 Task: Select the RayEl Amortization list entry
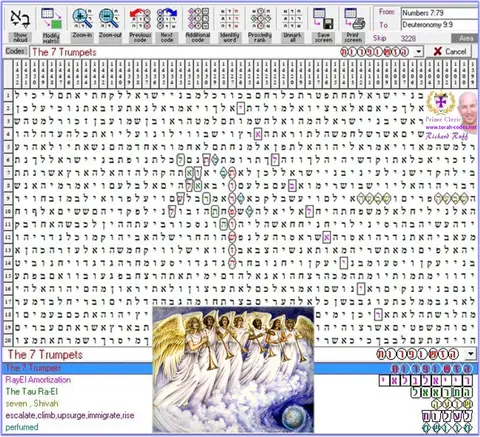[x=38, y=380]
